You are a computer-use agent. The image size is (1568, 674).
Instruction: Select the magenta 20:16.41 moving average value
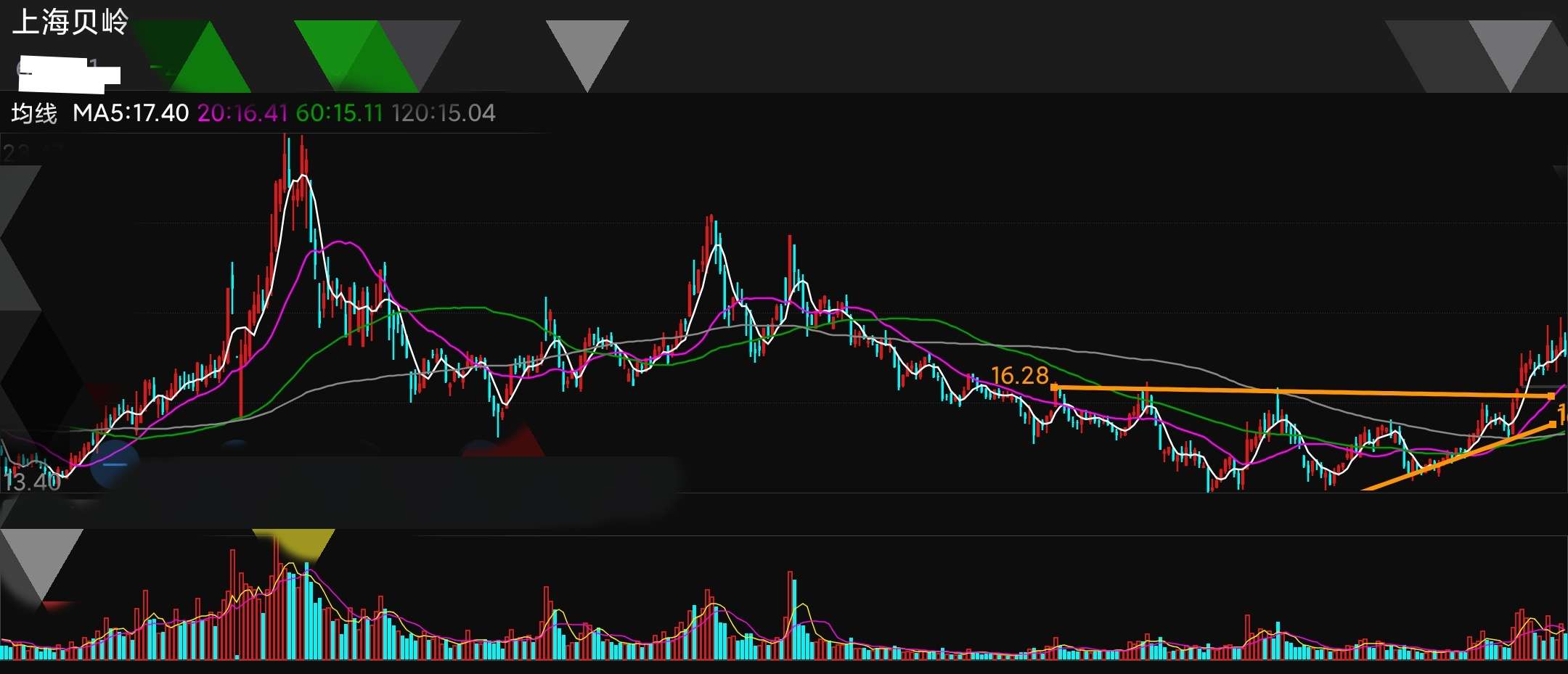242,113
